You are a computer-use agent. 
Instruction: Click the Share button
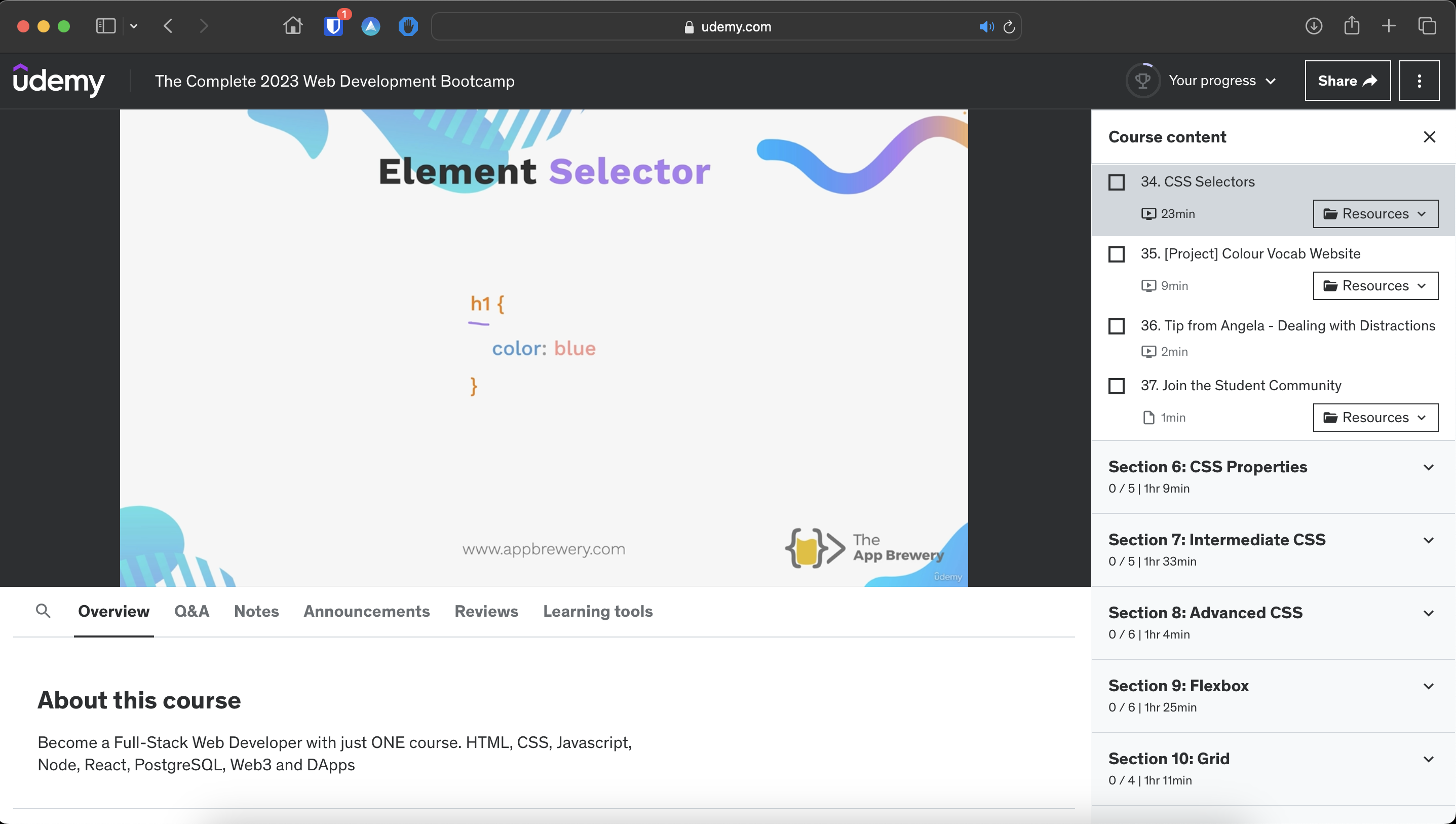point(1347,81)
